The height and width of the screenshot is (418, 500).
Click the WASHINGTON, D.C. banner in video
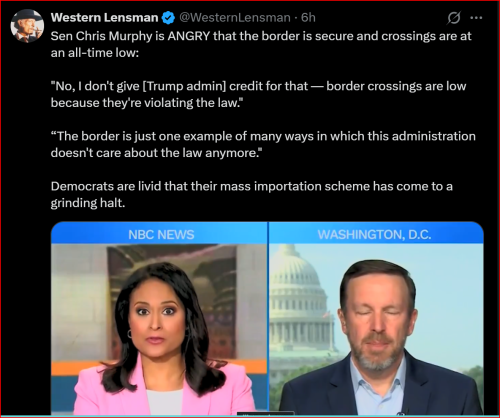(376, 233)
